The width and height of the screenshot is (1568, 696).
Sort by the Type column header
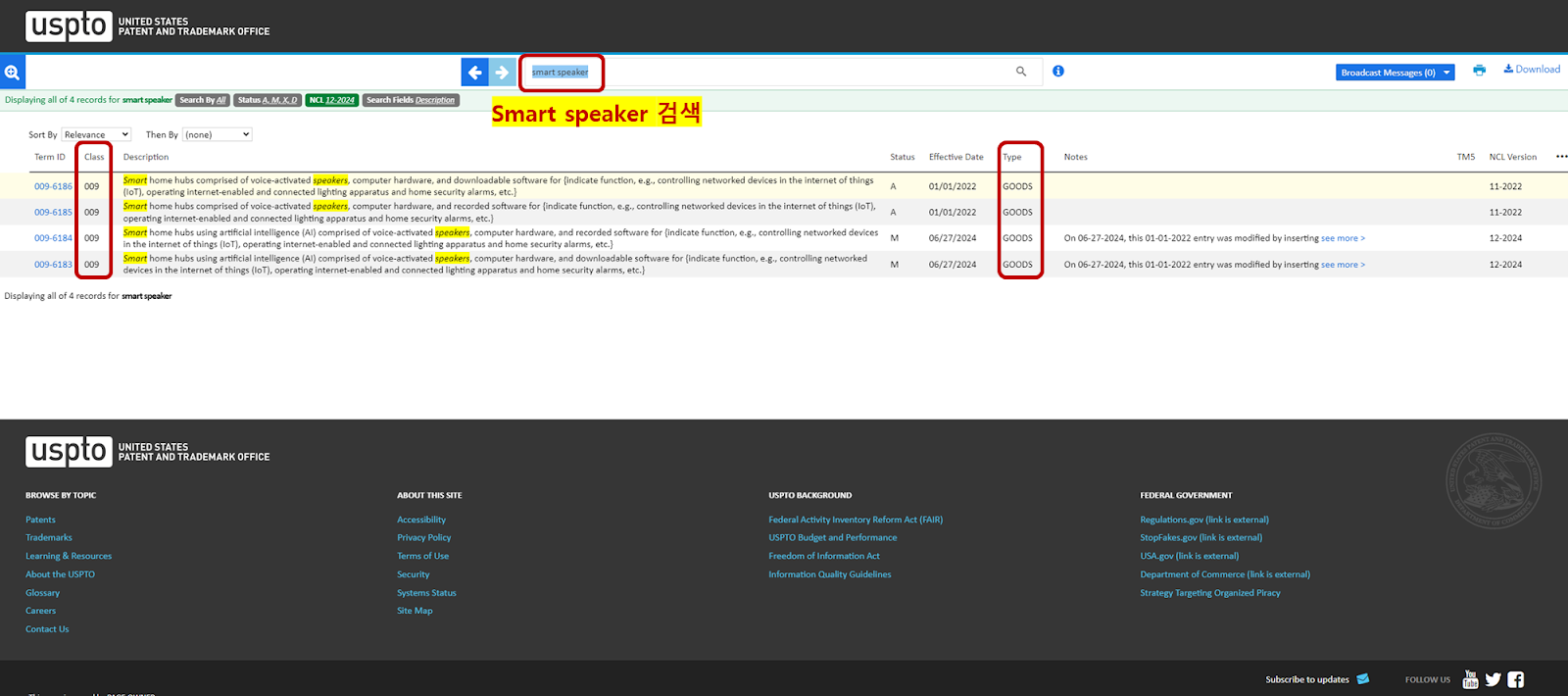pyautogui.click(x=1012, y=157)
